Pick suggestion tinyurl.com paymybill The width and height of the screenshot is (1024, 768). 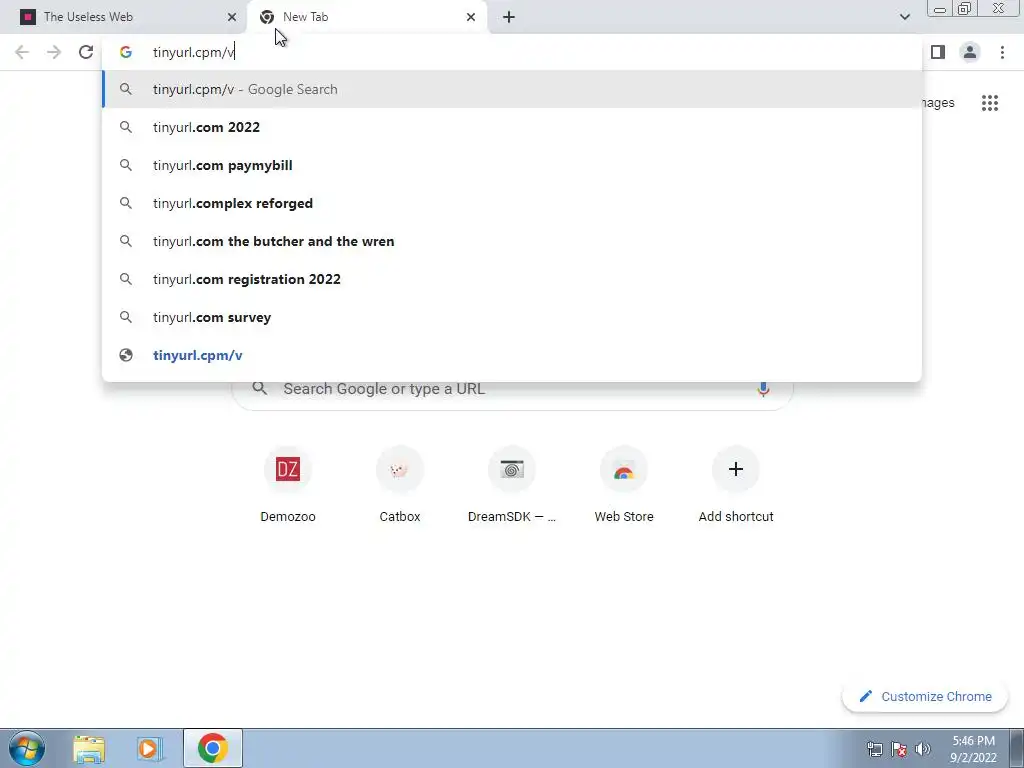click(x=512, y=165)
